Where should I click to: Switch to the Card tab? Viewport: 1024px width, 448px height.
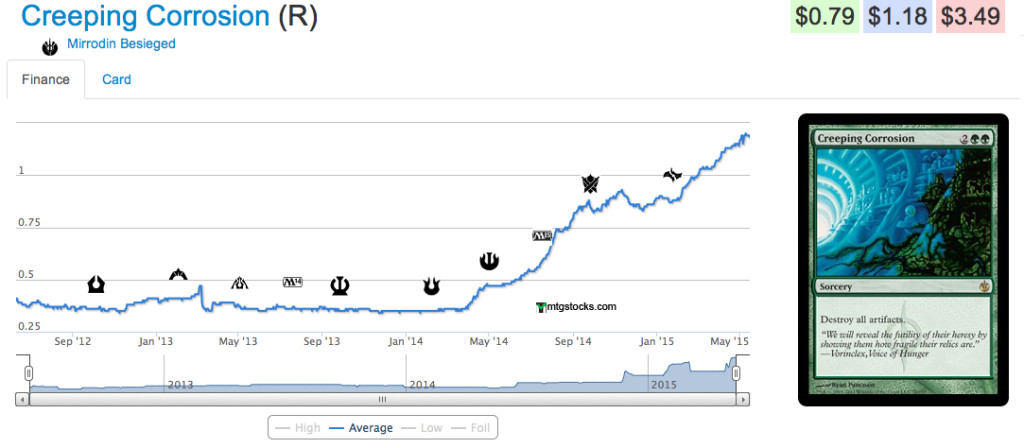click(x=116, y=80)
